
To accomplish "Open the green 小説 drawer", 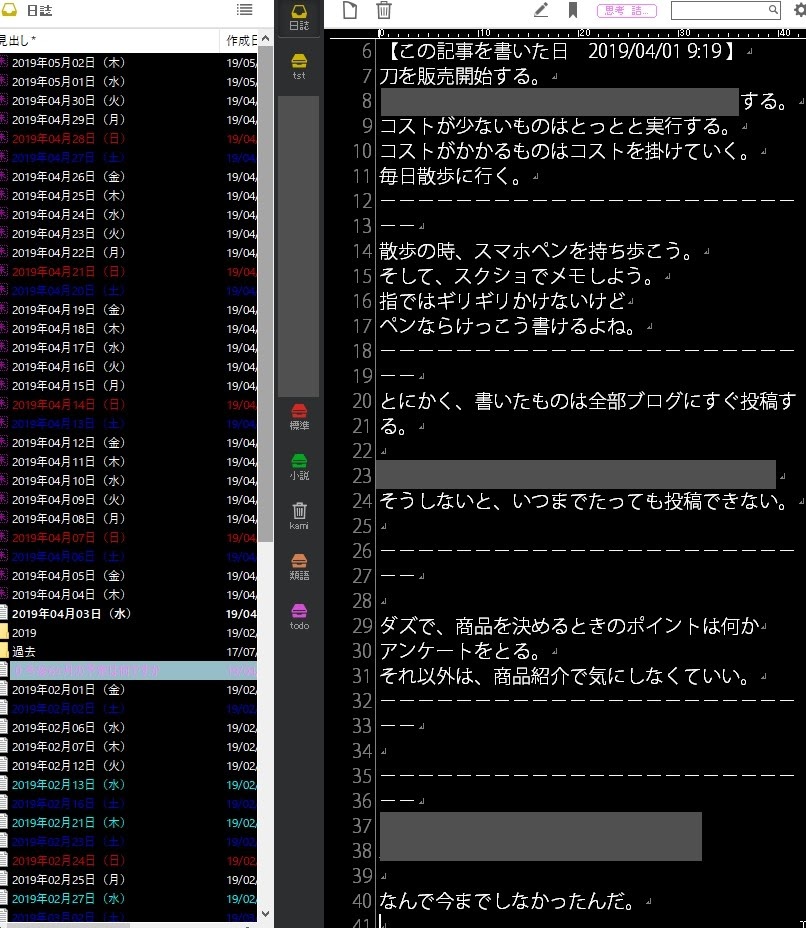I will click(x=298, y=466).
